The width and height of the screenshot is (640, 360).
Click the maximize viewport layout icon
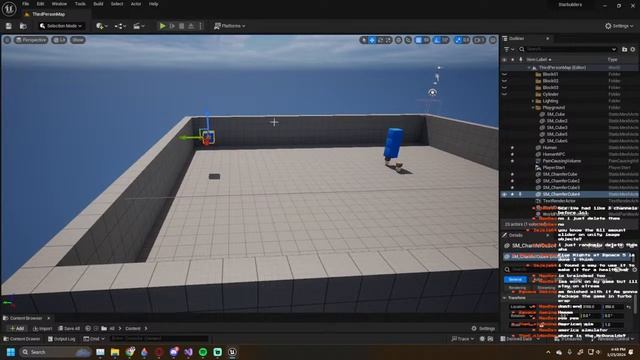pos(493,40)
